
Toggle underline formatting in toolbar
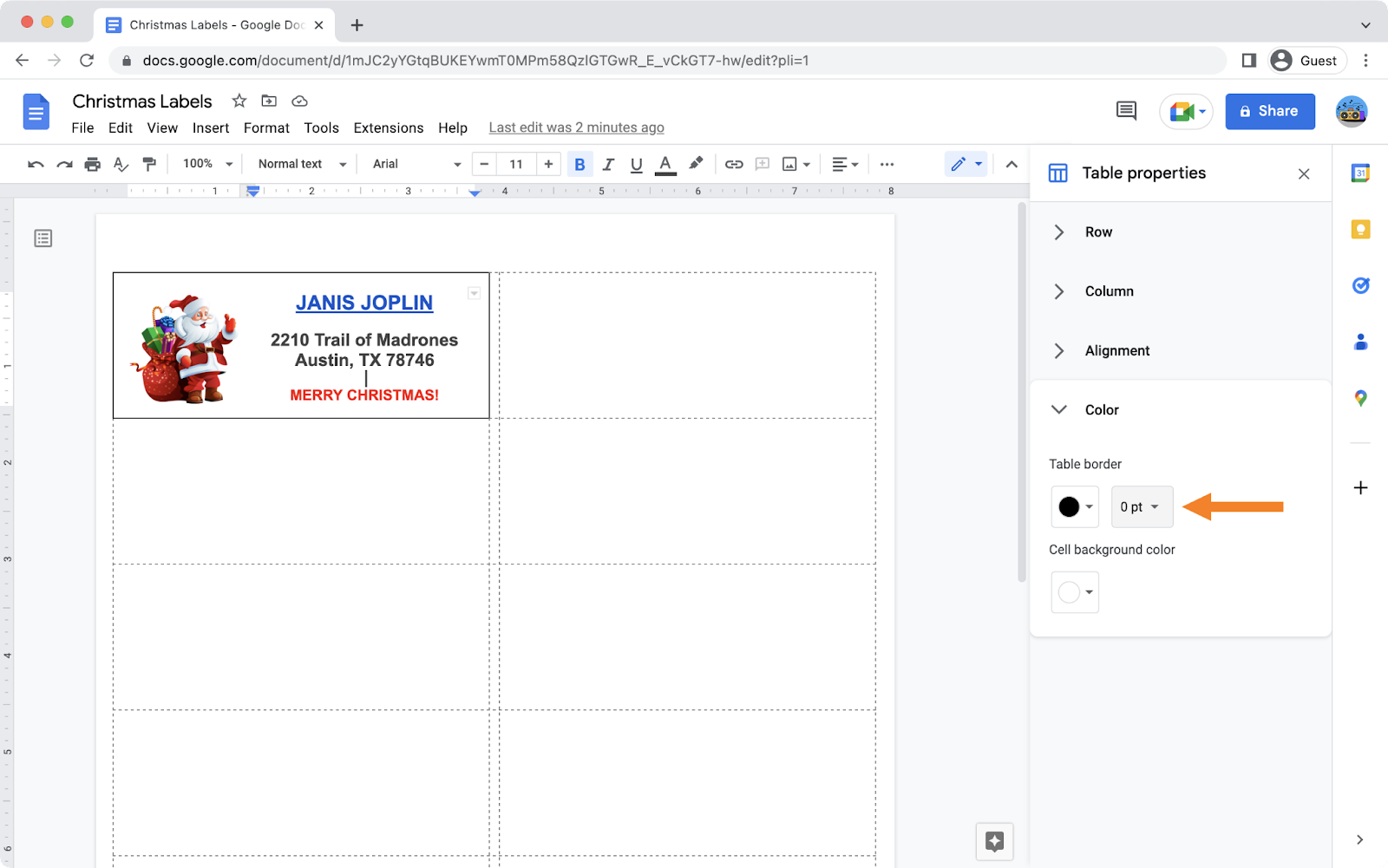pos(636,164)
